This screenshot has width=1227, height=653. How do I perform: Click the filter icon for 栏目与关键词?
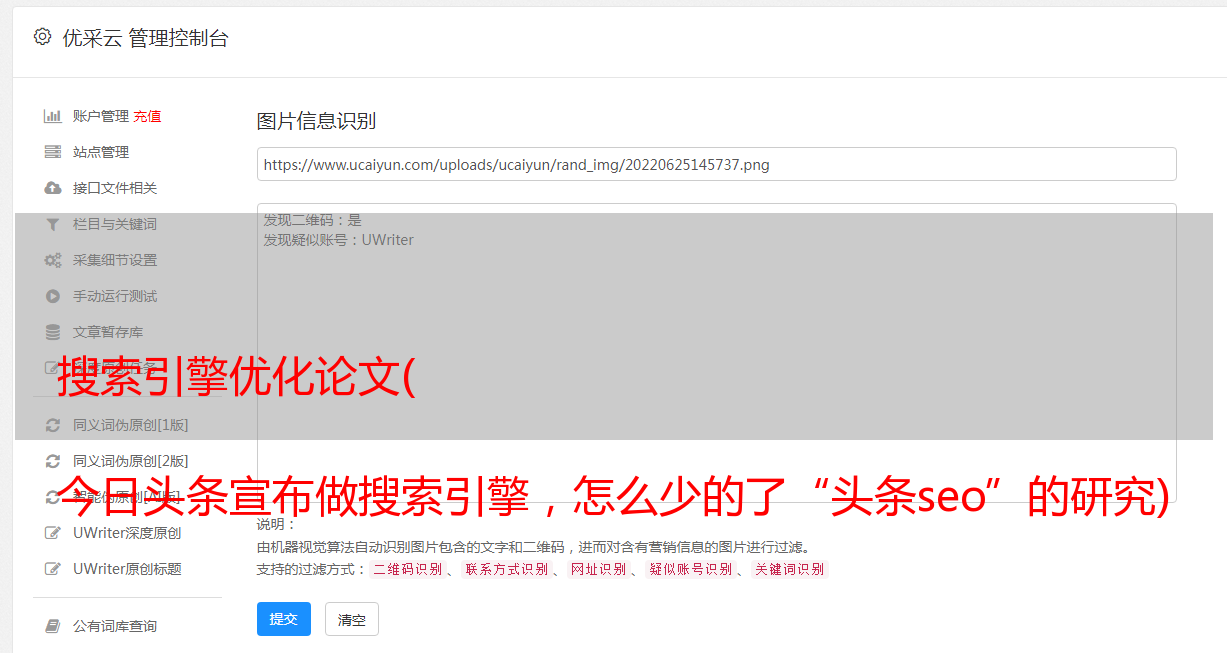tap(53, 224)
